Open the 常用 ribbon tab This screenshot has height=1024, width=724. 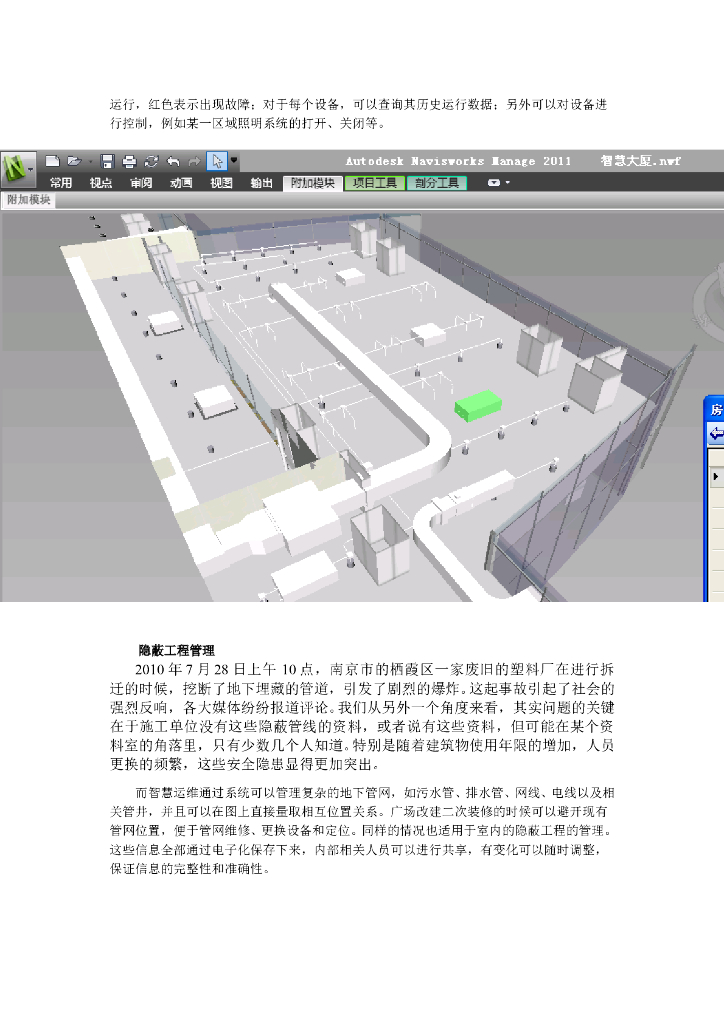point(61,183)
